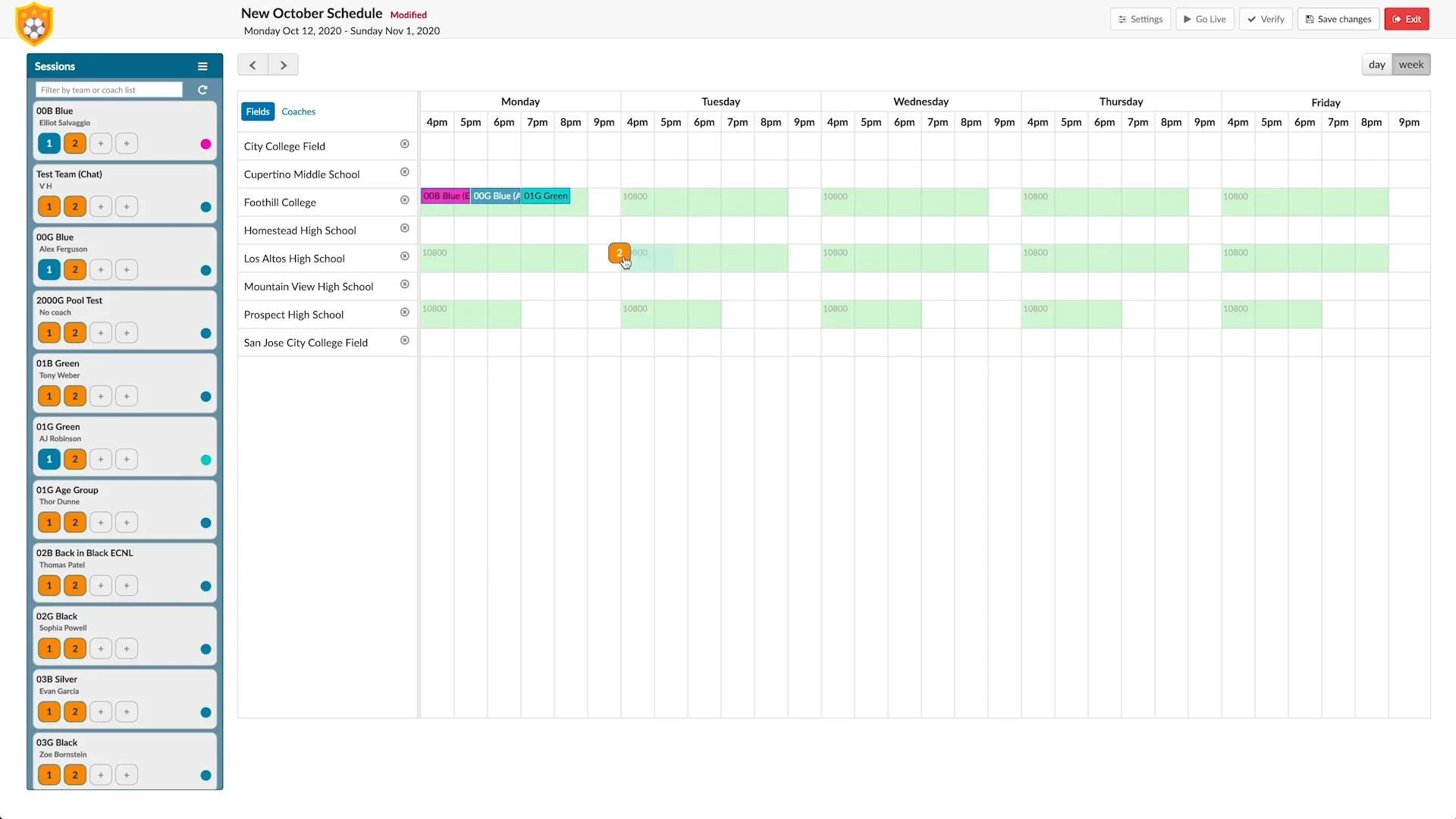Verify the schedule
1456x819 pixels.
coord(1266,19)
